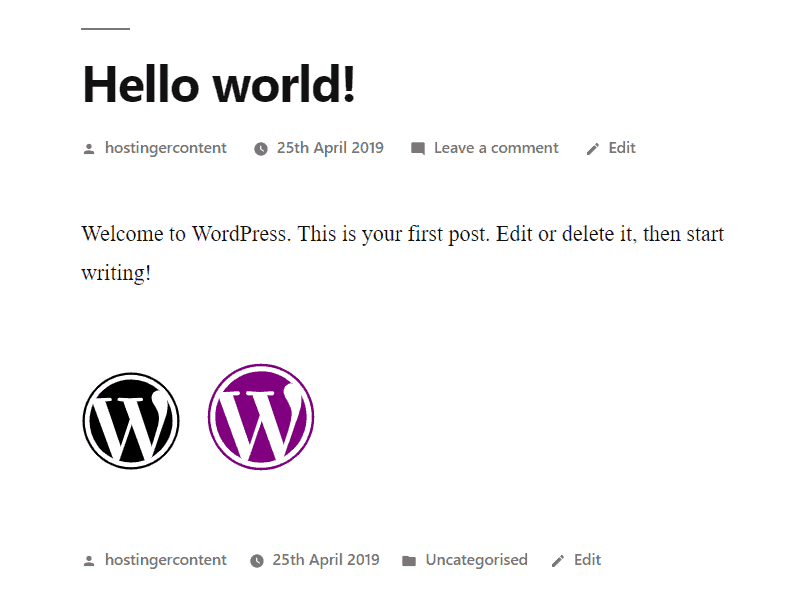Open the Leave a comment link
The image size is (799, 598).
[x=496, y=148]
